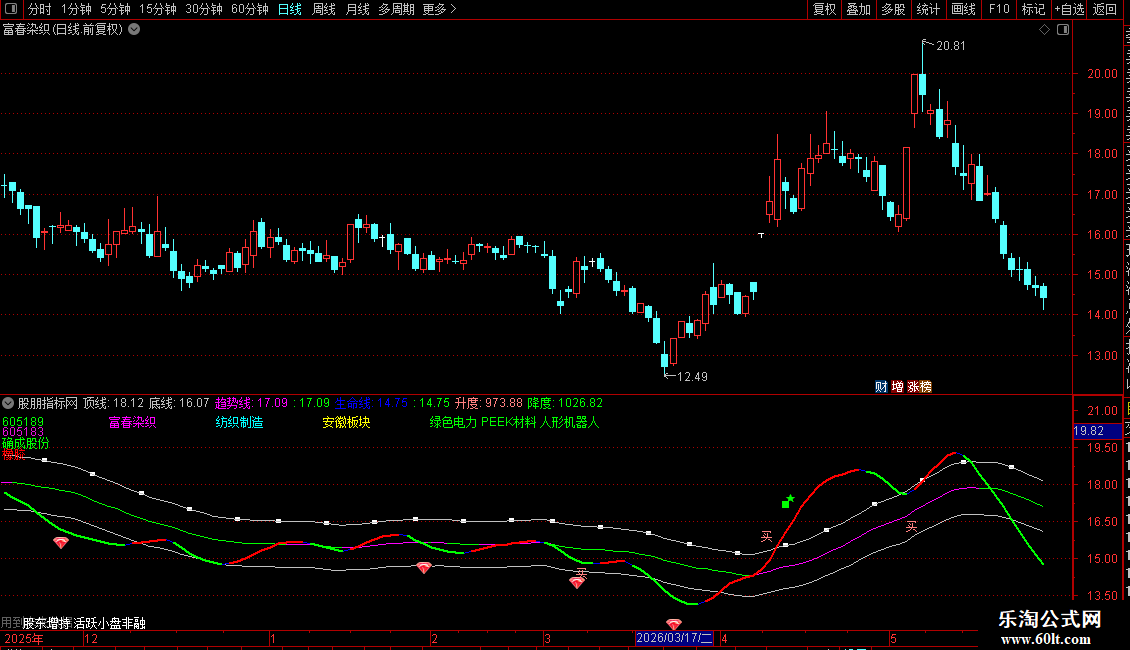Select the 1分钟 period tab
The image size is (1130, 650).
76,9
